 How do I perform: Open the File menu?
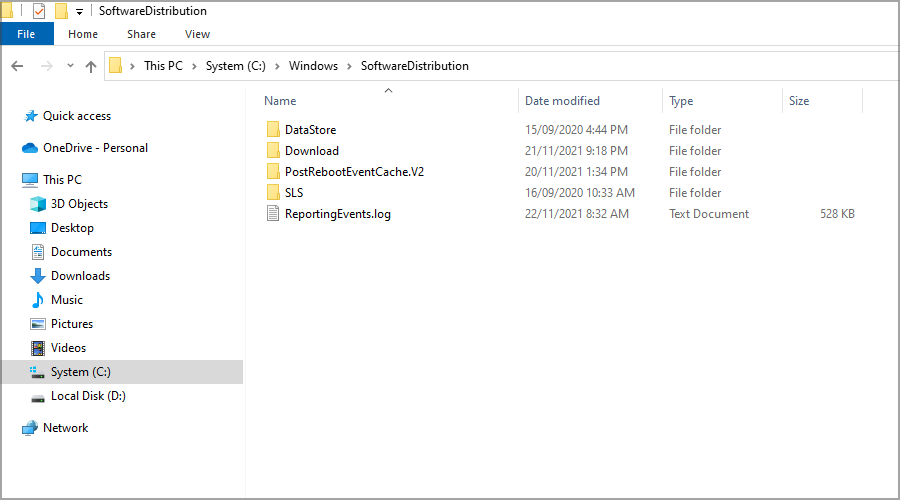26,34
